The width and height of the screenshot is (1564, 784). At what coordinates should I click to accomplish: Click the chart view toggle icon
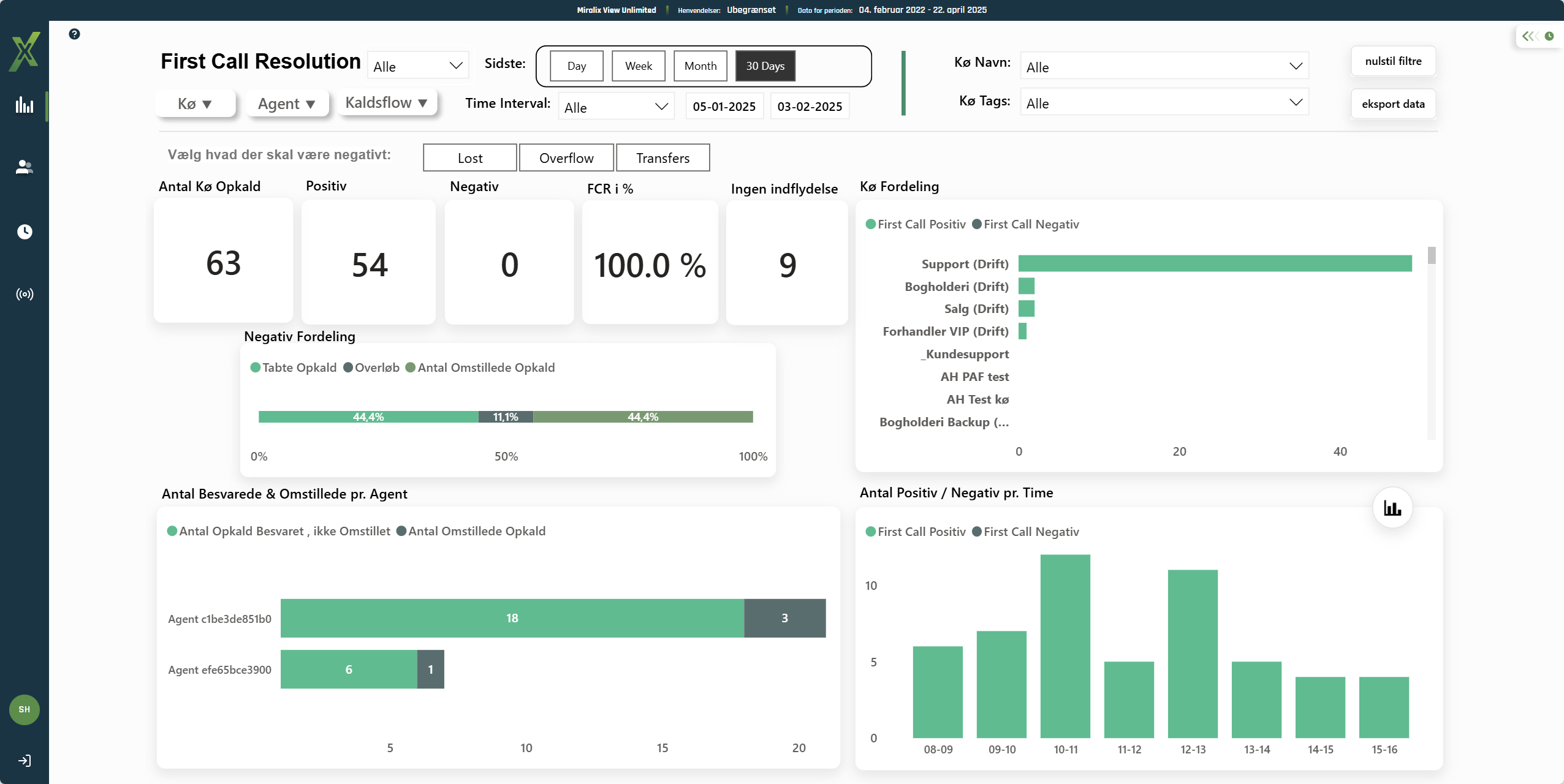click(x=1392, y=508)
